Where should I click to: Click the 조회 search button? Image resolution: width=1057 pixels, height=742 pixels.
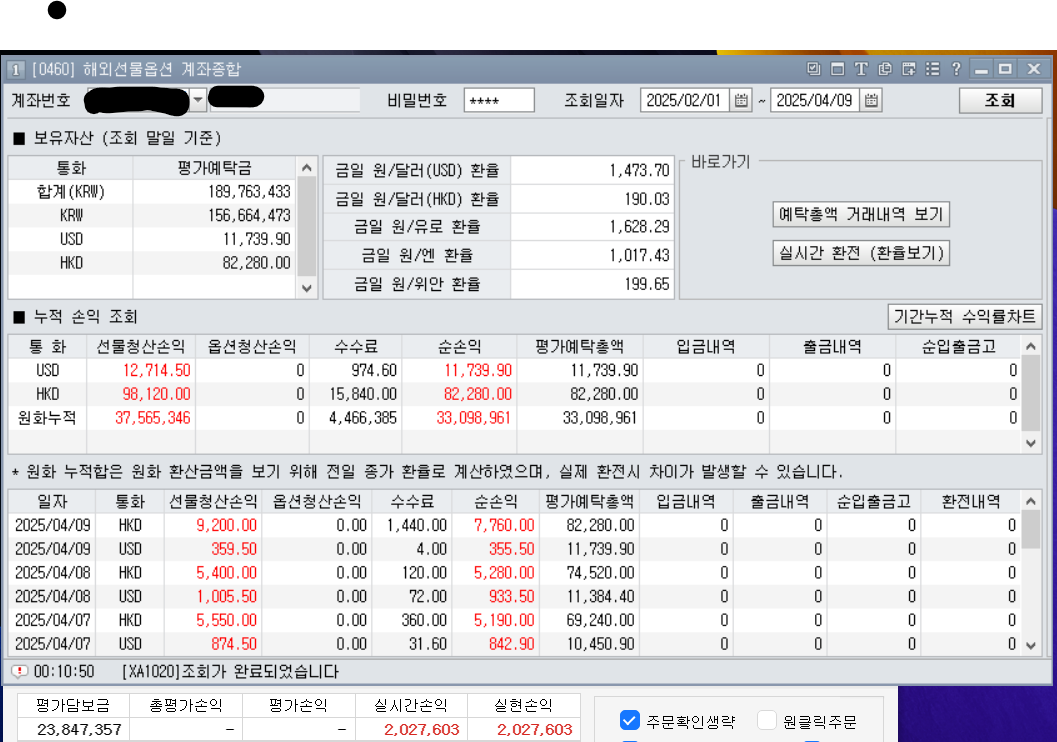tap(1000, 100)
